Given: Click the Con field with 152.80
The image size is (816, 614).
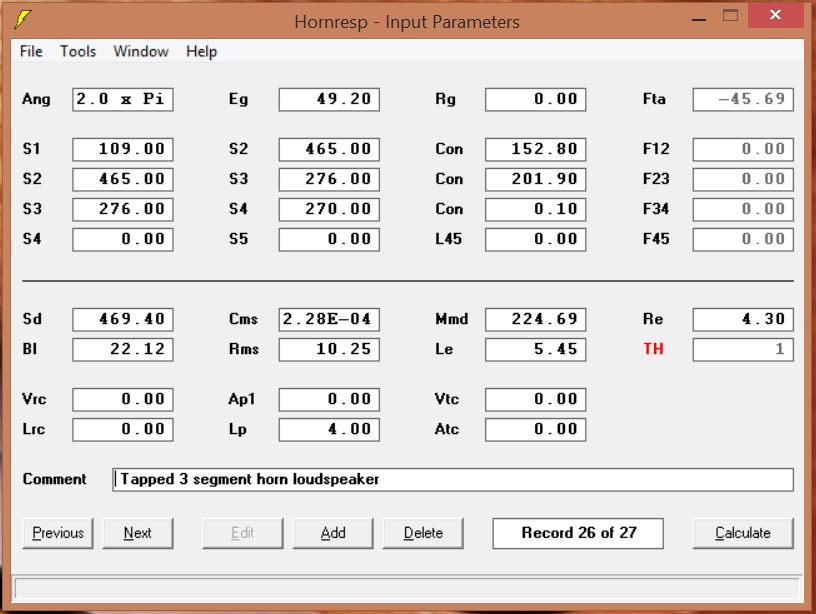Looking at the screenshot, I should [536, 149].
